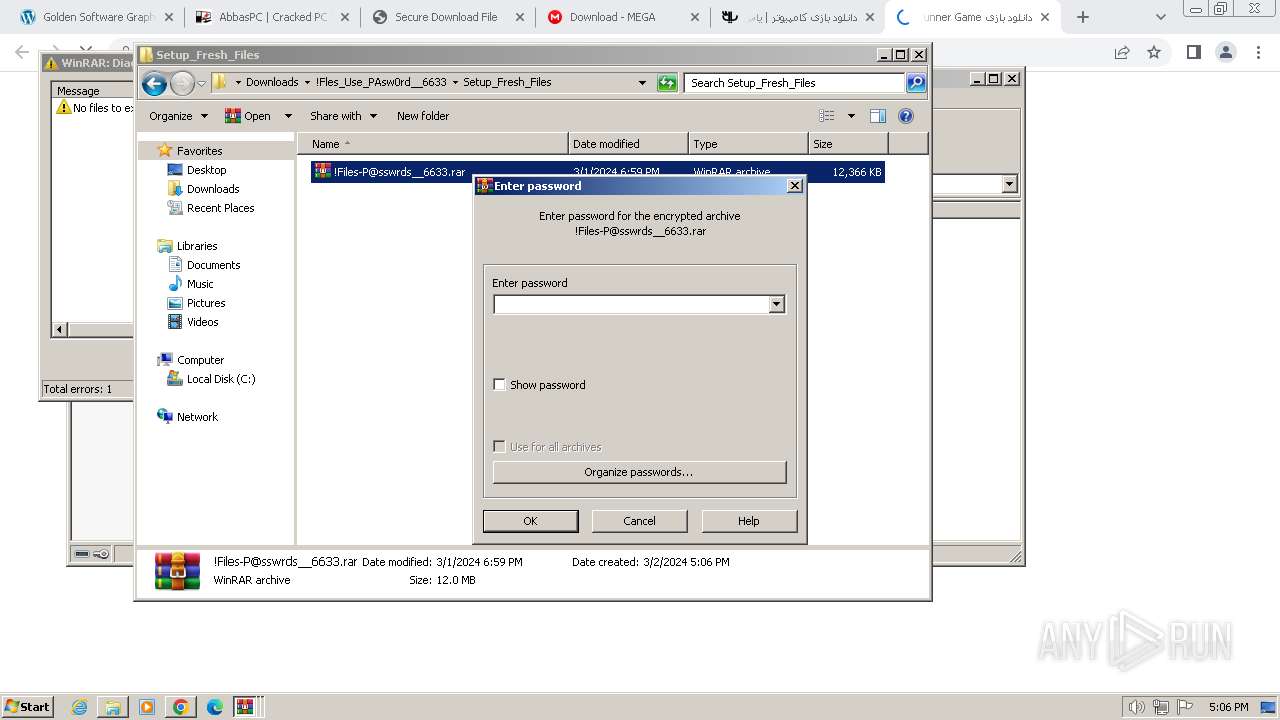Click the refresh icon beside address bar

[x=667, y=83]
